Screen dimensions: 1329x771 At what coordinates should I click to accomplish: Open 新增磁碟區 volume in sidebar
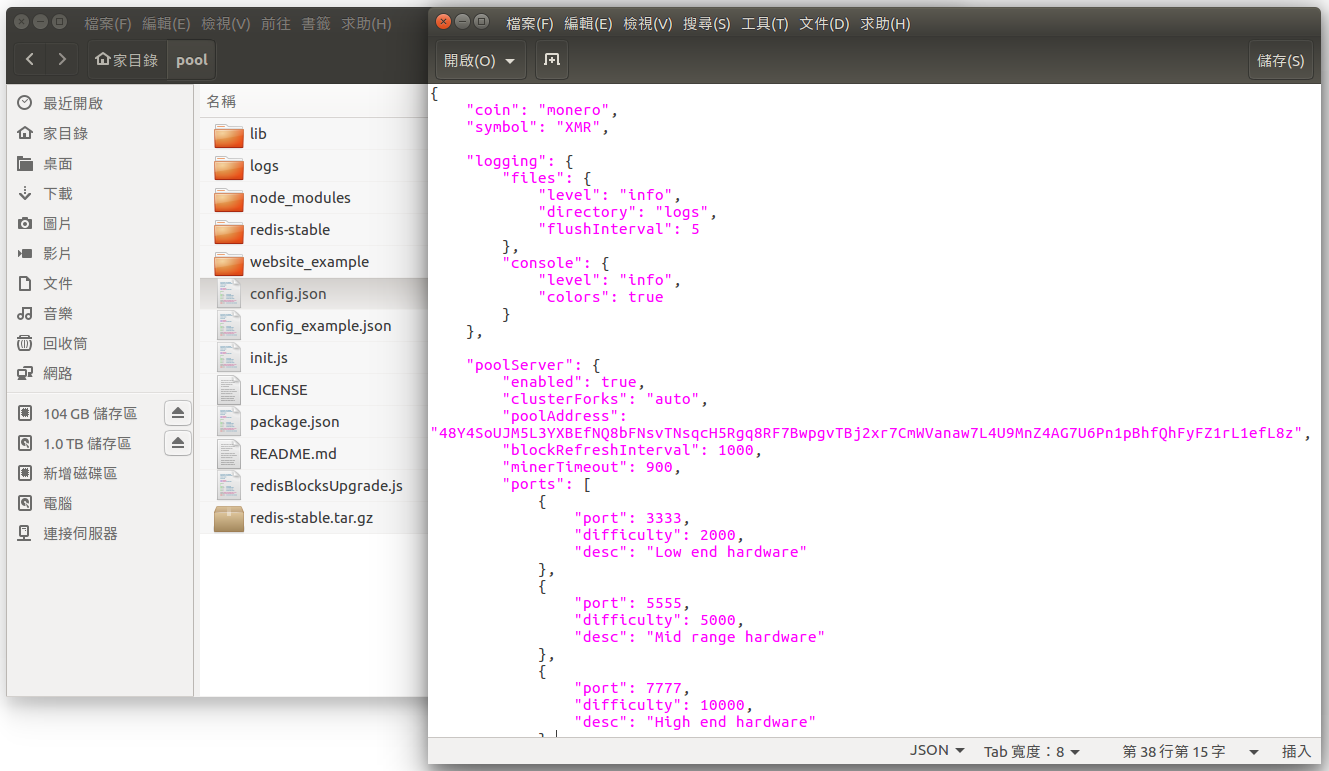[x=99, y=473]
